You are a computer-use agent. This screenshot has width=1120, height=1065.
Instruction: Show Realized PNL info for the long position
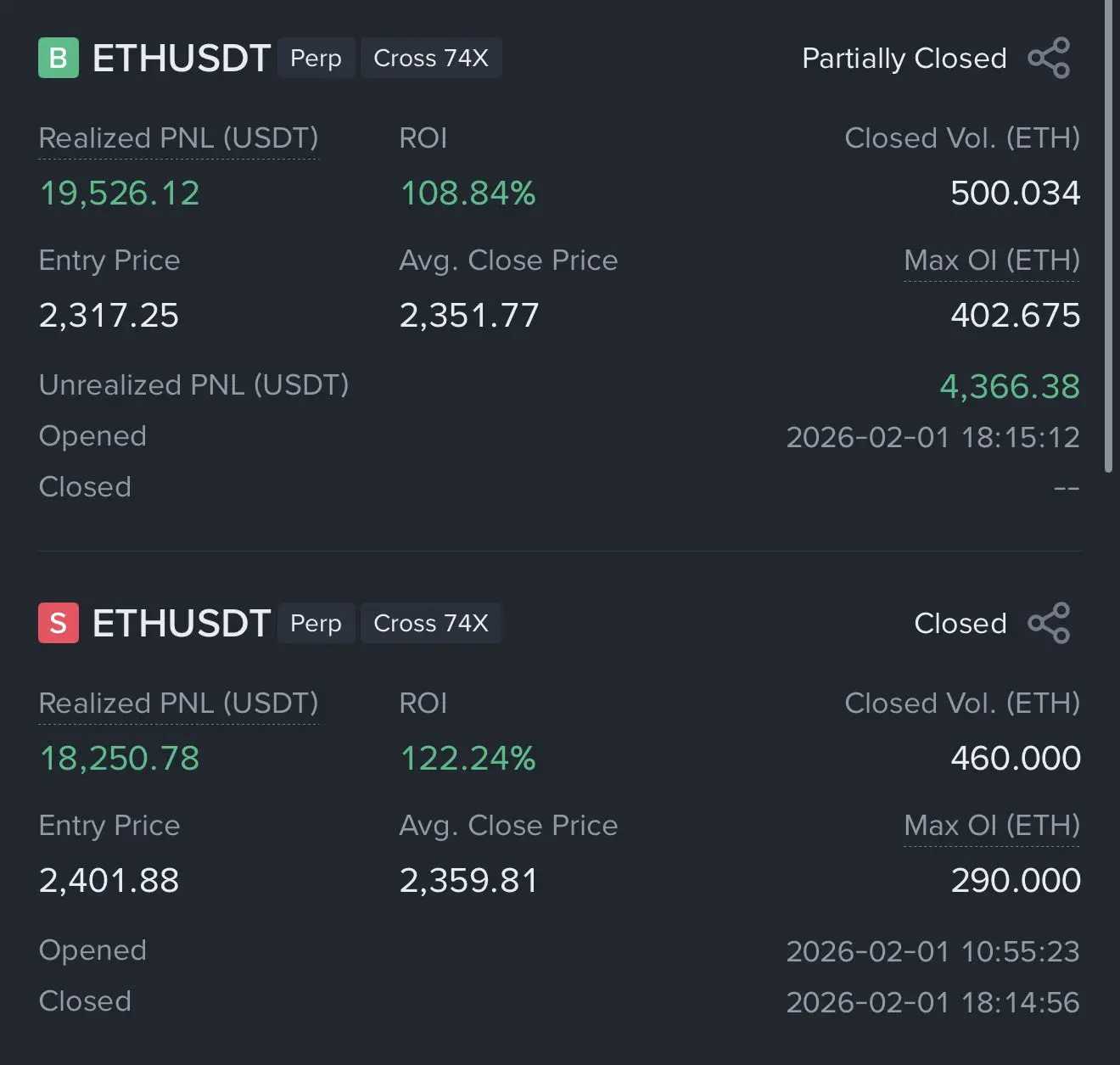(x=178, y=138)
